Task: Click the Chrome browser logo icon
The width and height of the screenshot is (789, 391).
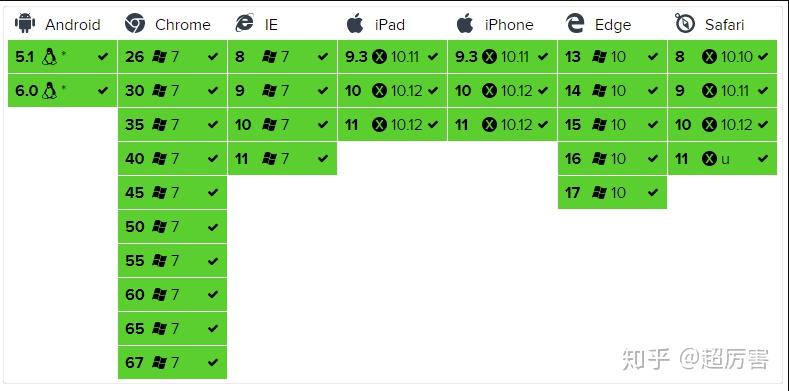Action: click(135, 23)
